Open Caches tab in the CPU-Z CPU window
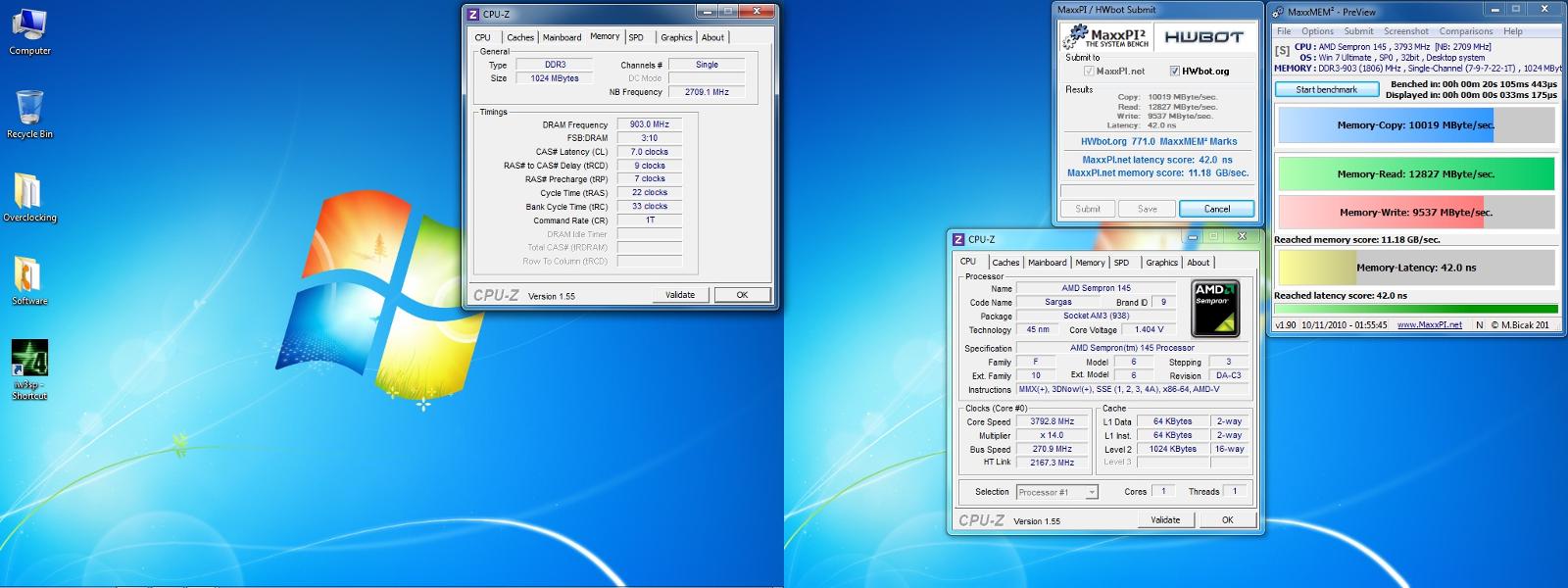 point(1005,263)
